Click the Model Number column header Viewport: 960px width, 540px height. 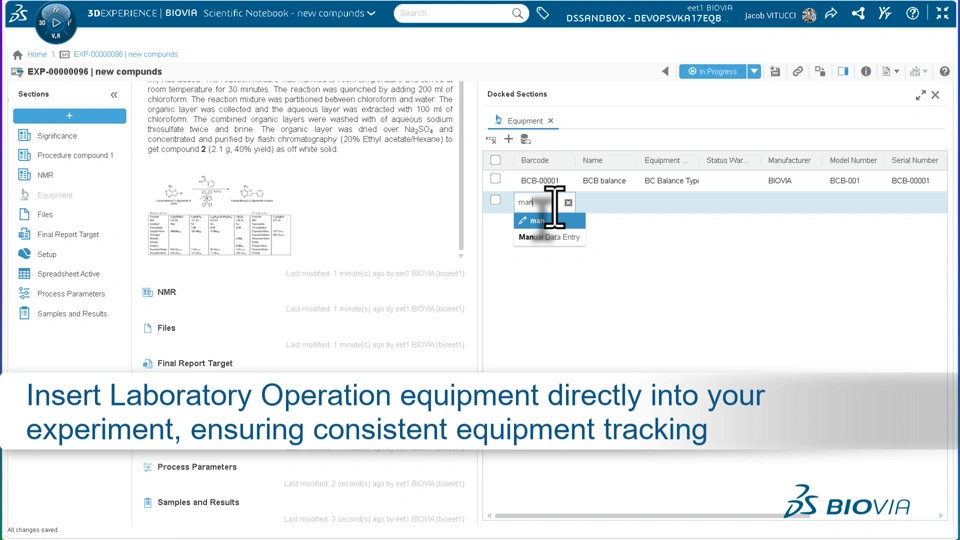pos(853,160)
